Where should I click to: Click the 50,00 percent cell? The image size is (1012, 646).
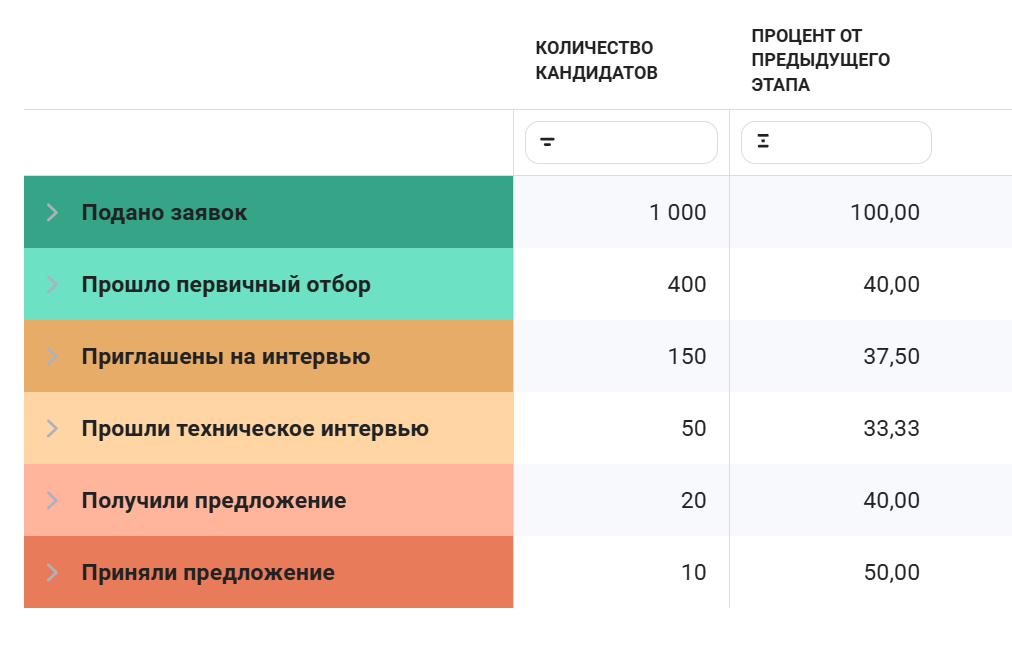[x=871, y=572]
